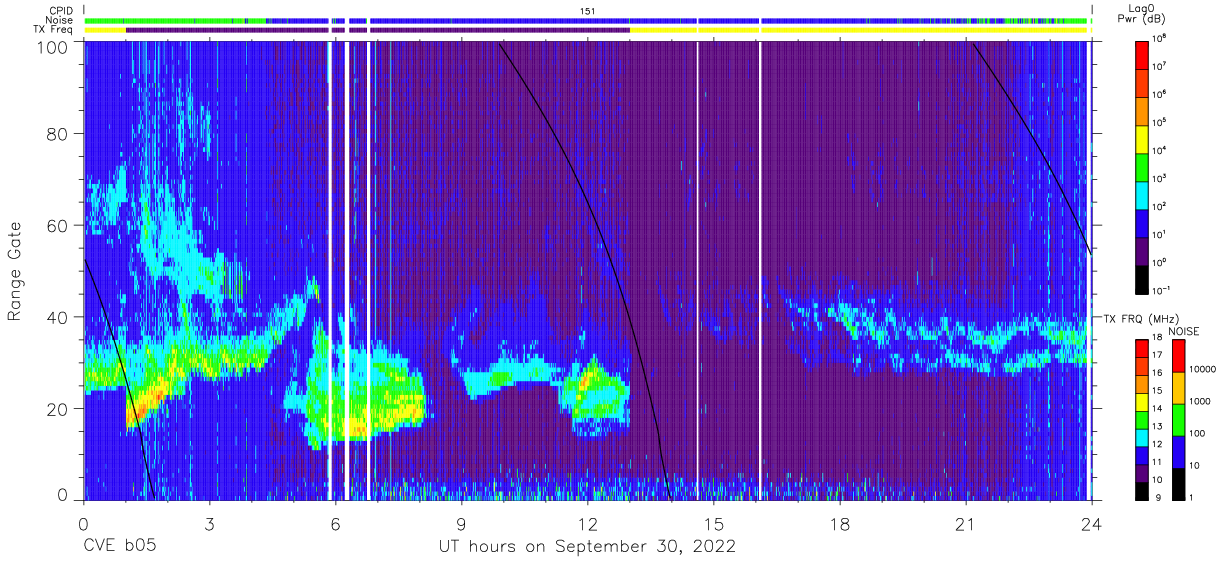The width and height of the screenshot is (1228, 567).
Task: Select the cyan segment of the TX FRQ colorbar
Action: coord(1144,437)
